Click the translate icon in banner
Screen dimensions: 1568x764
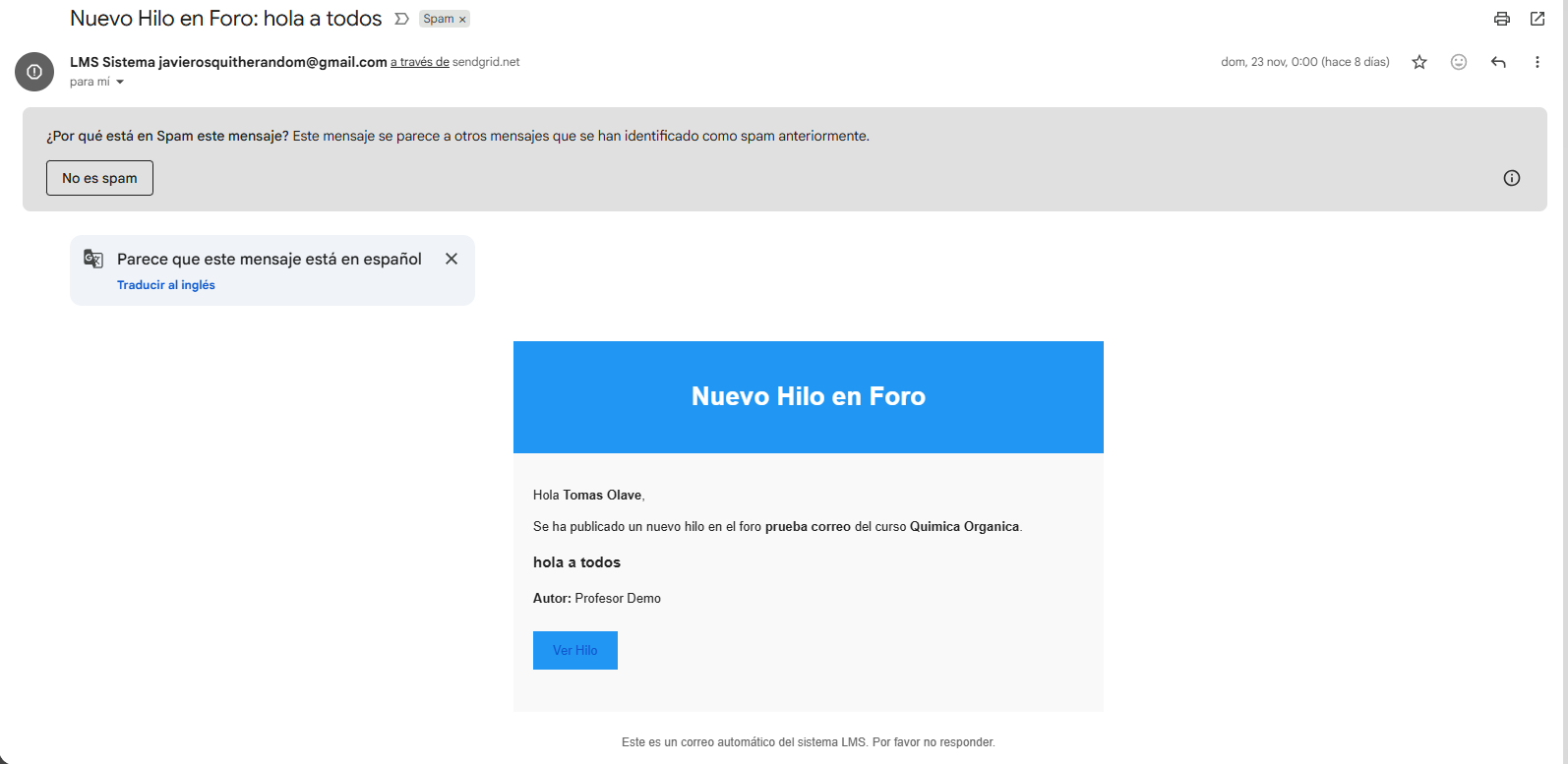click(93, 259)
